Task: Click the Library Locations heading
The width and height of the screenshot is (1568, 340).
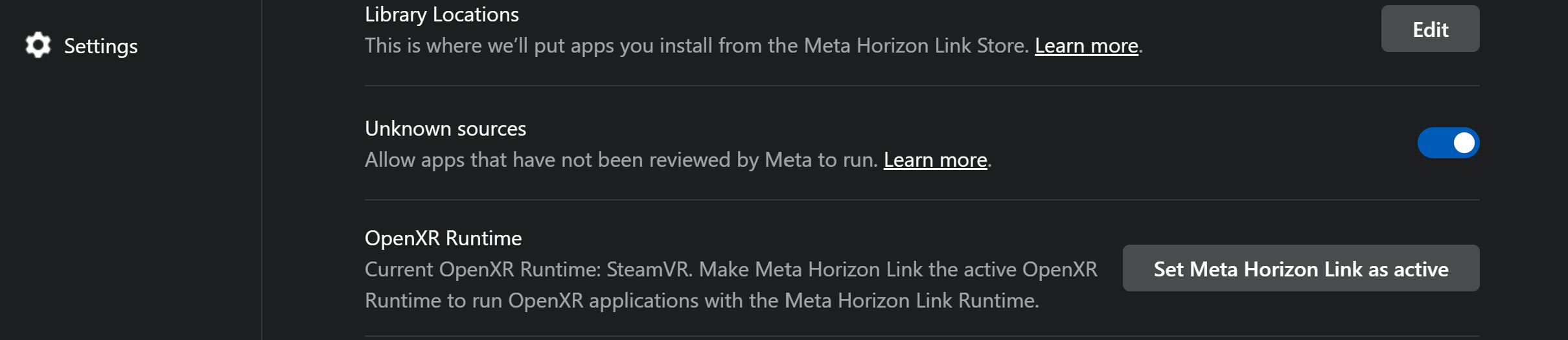Action: pyautogui.click(x=442, y=14)
